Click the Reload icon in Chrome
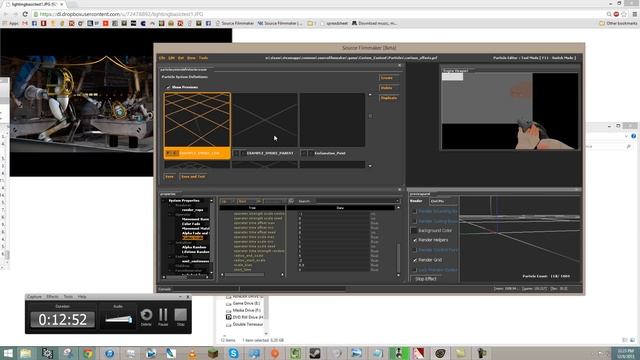This screenshot has height=360, width=640. (25, 14)
